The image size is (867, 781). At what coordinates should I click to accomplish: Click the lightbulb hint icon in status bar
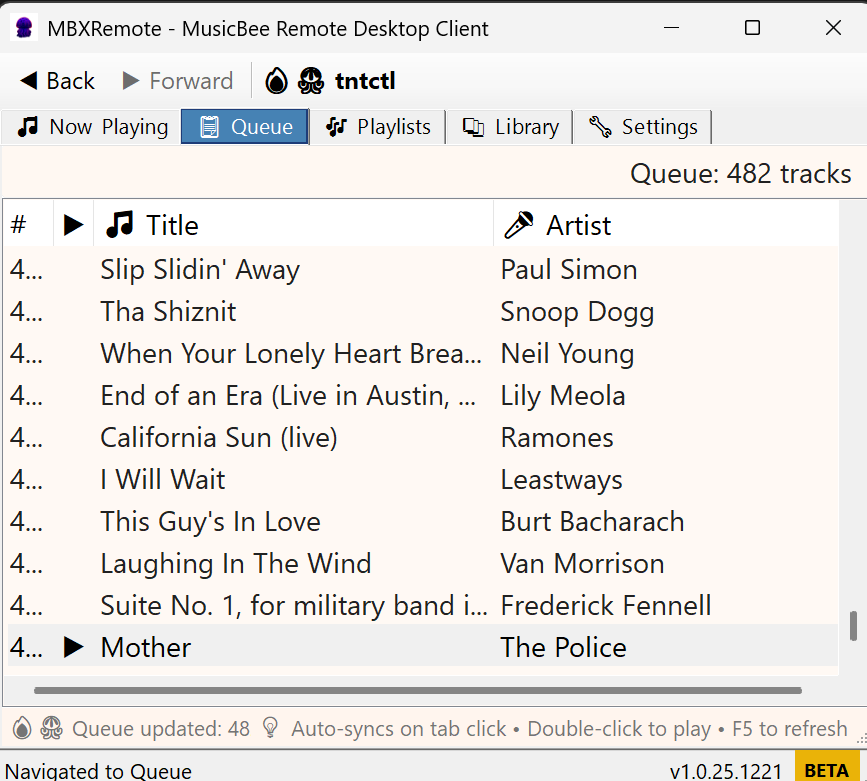coord(270,729)
